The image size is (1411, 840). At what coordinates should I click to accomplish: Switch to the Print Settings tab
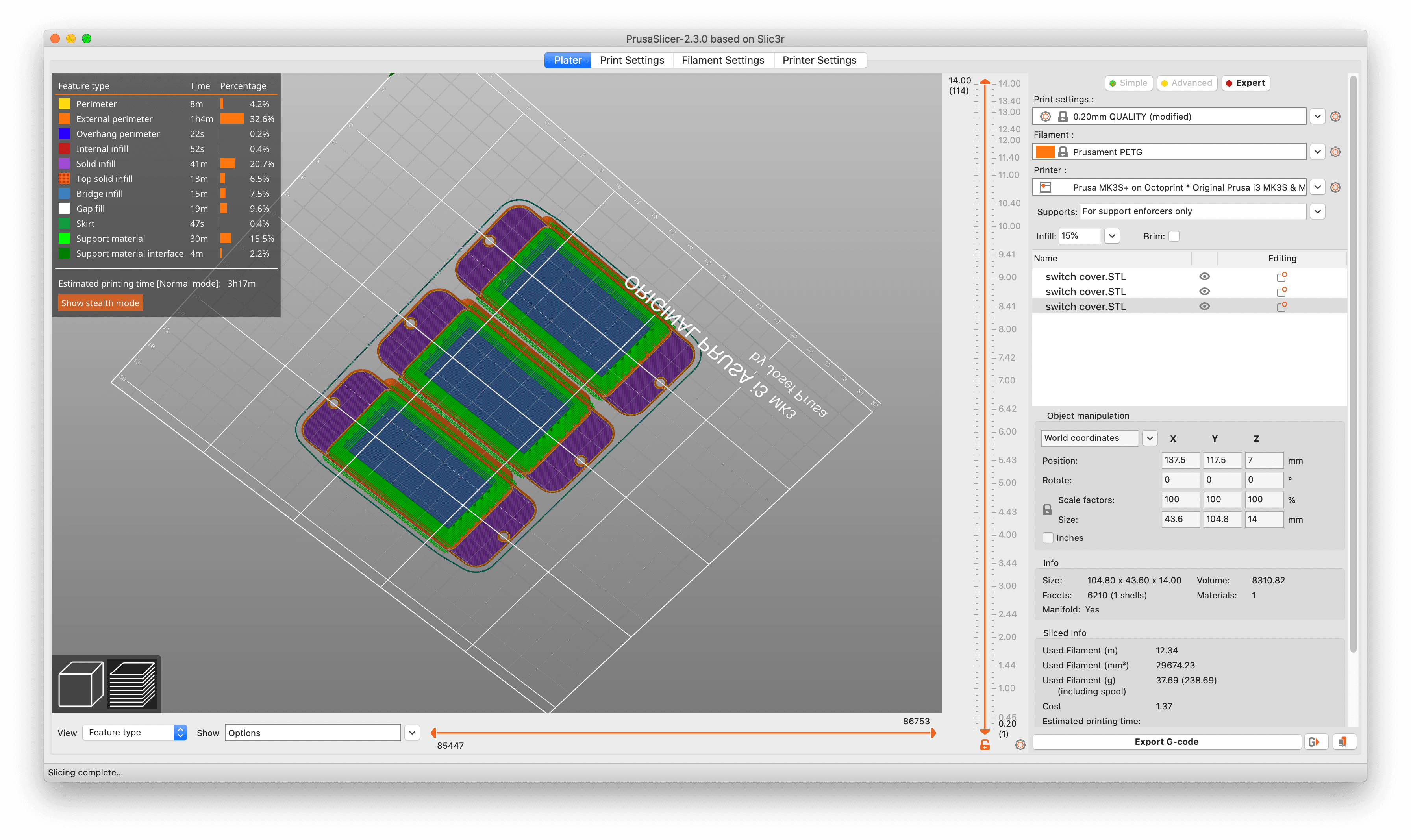(x=631, y=60)
